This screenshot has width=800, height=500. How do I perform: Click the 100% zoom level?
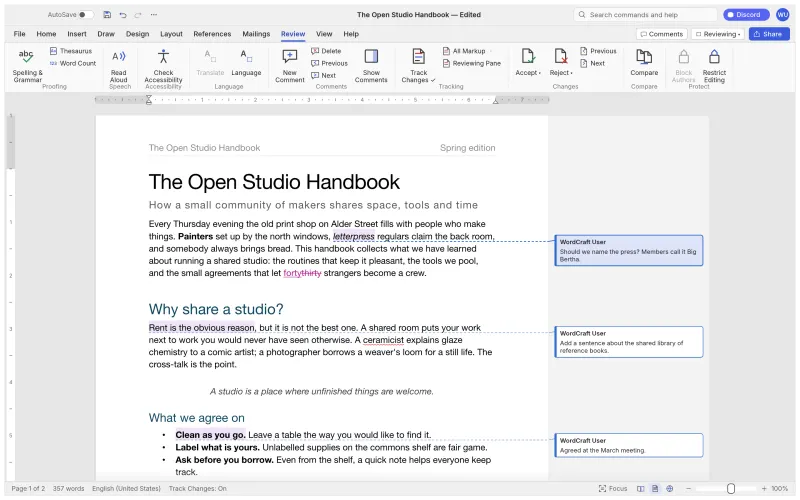pyautogui.click(x=780, y=489)
